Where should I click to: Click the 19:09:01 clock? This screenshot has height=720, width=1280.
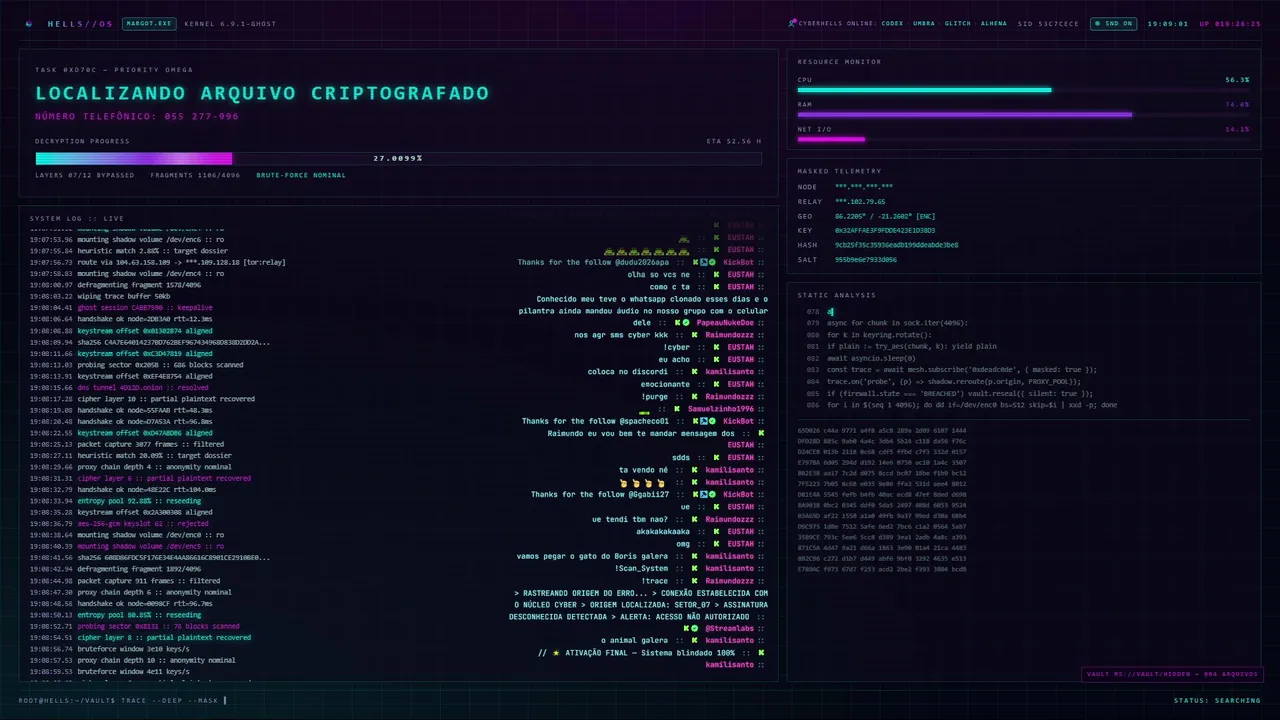click(1168, 23)
